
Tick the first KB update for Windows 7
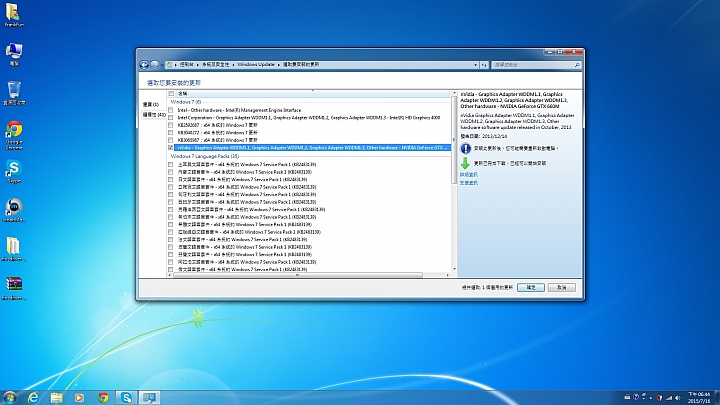coord(171,125)
